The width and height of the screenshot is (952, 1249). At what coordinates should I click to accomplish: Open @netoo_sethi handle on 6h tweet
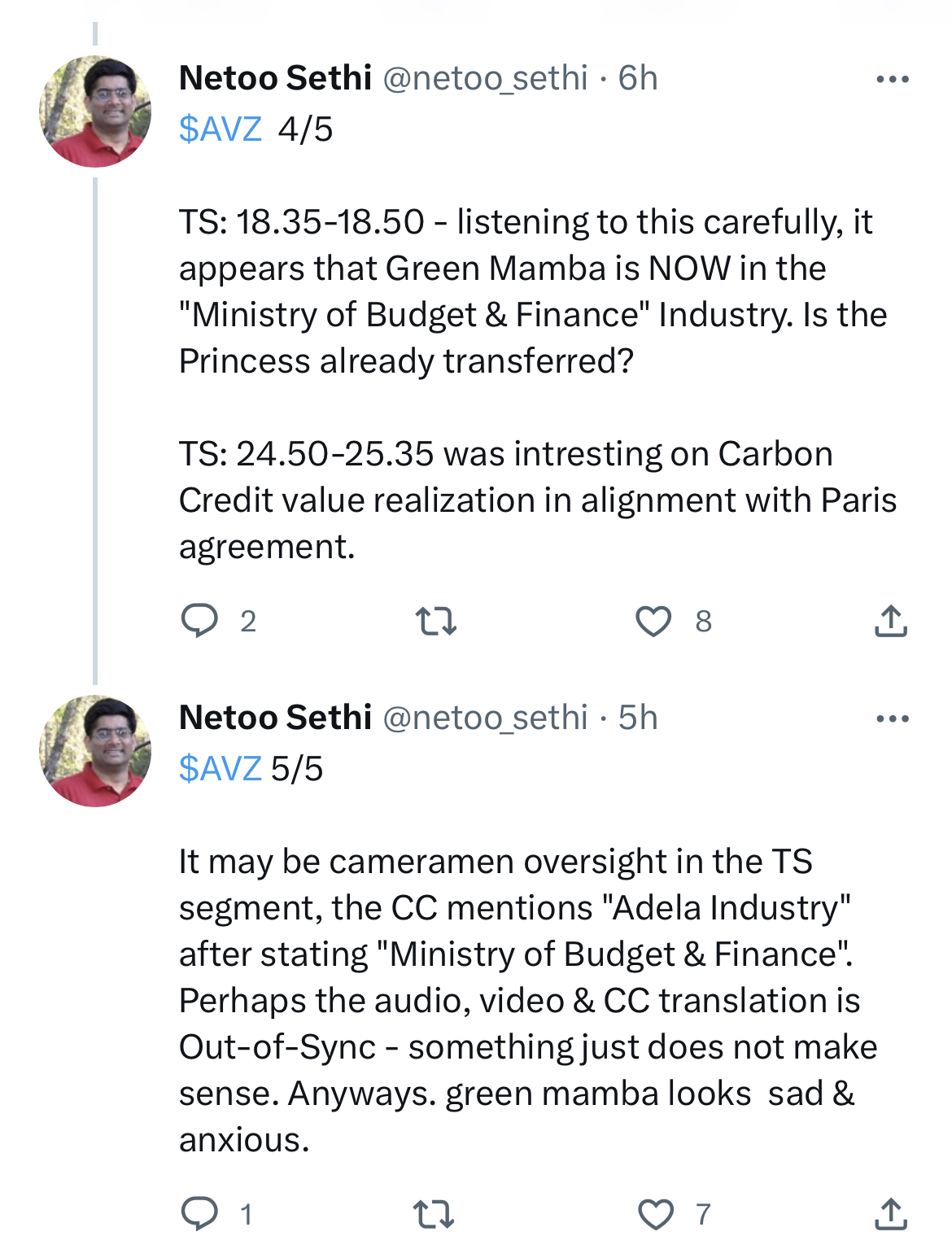click(485, 79)
